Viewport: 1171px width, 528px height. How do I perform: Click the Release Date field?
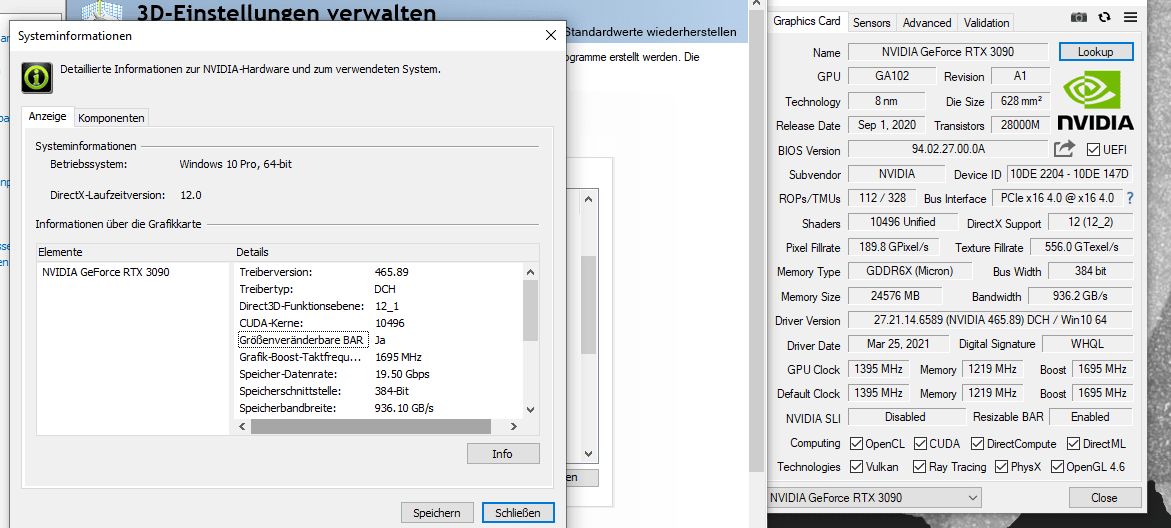point(886,125)
